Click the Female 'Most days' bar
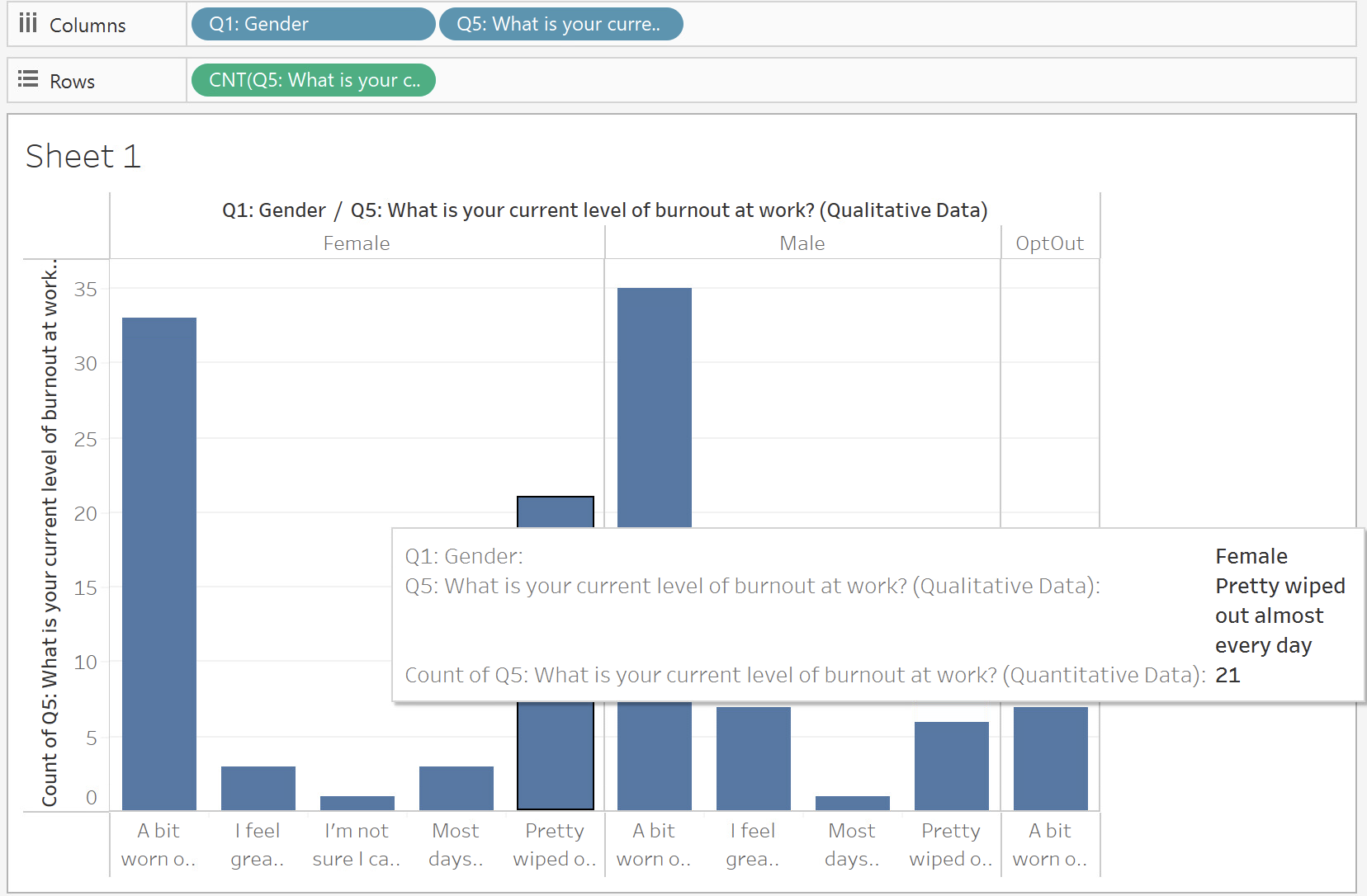The height and width of the screenshot is (896, 1367). 456,788
